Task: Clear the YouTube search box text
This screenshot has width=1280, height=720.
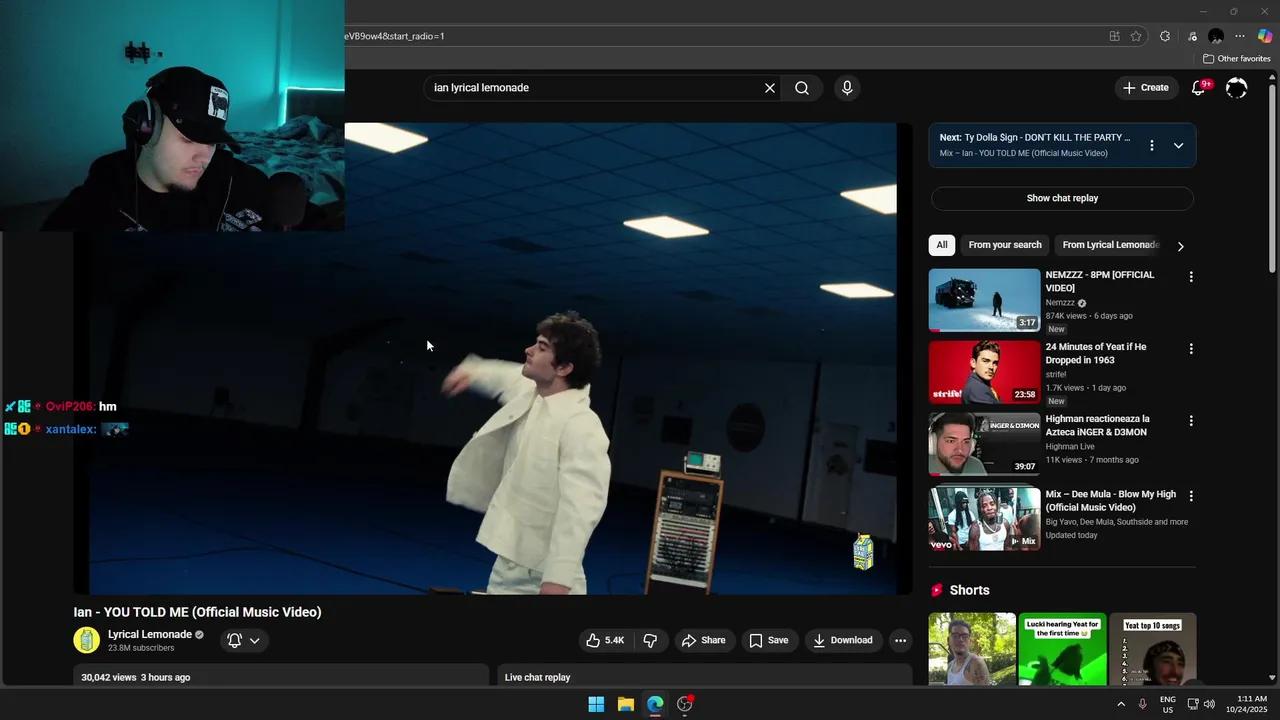Action: 770,88
